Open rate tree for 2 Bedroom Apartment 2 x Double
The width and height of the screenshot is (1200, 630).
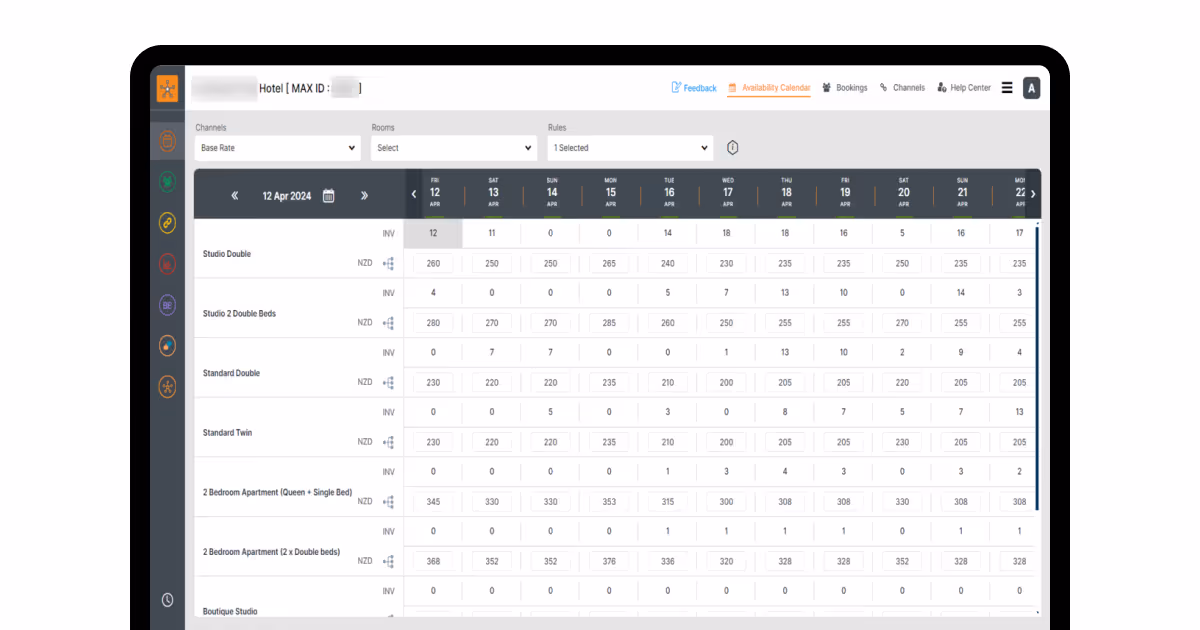click(x=388, y=561)
